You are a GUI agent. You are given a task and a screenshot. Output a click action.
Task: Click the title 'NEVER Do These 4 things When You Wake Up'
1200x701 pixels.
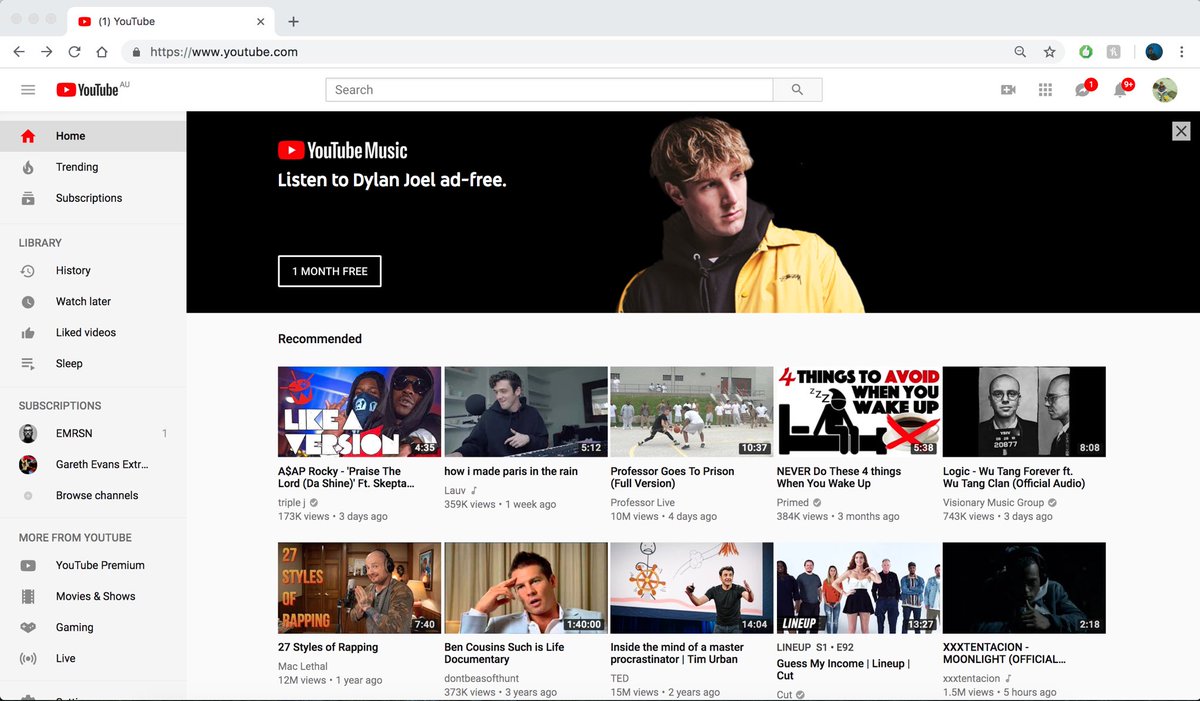point(839,477)
